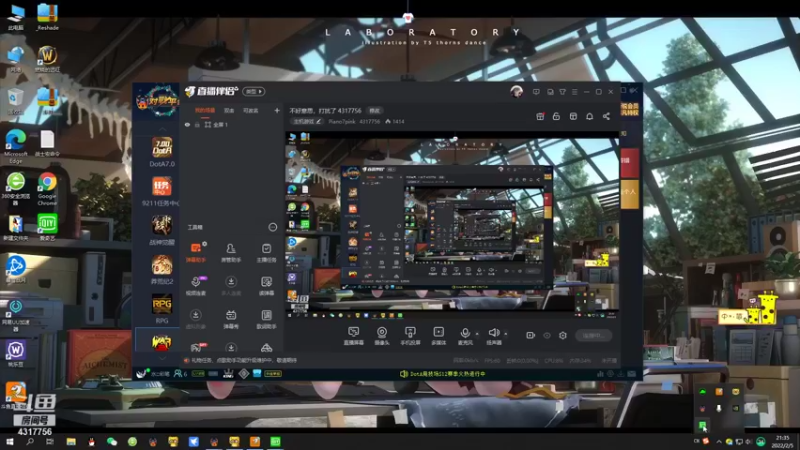Open Microsoft Edge desktop shortcut
Screen dimensions: 800x450
point(16,146)
